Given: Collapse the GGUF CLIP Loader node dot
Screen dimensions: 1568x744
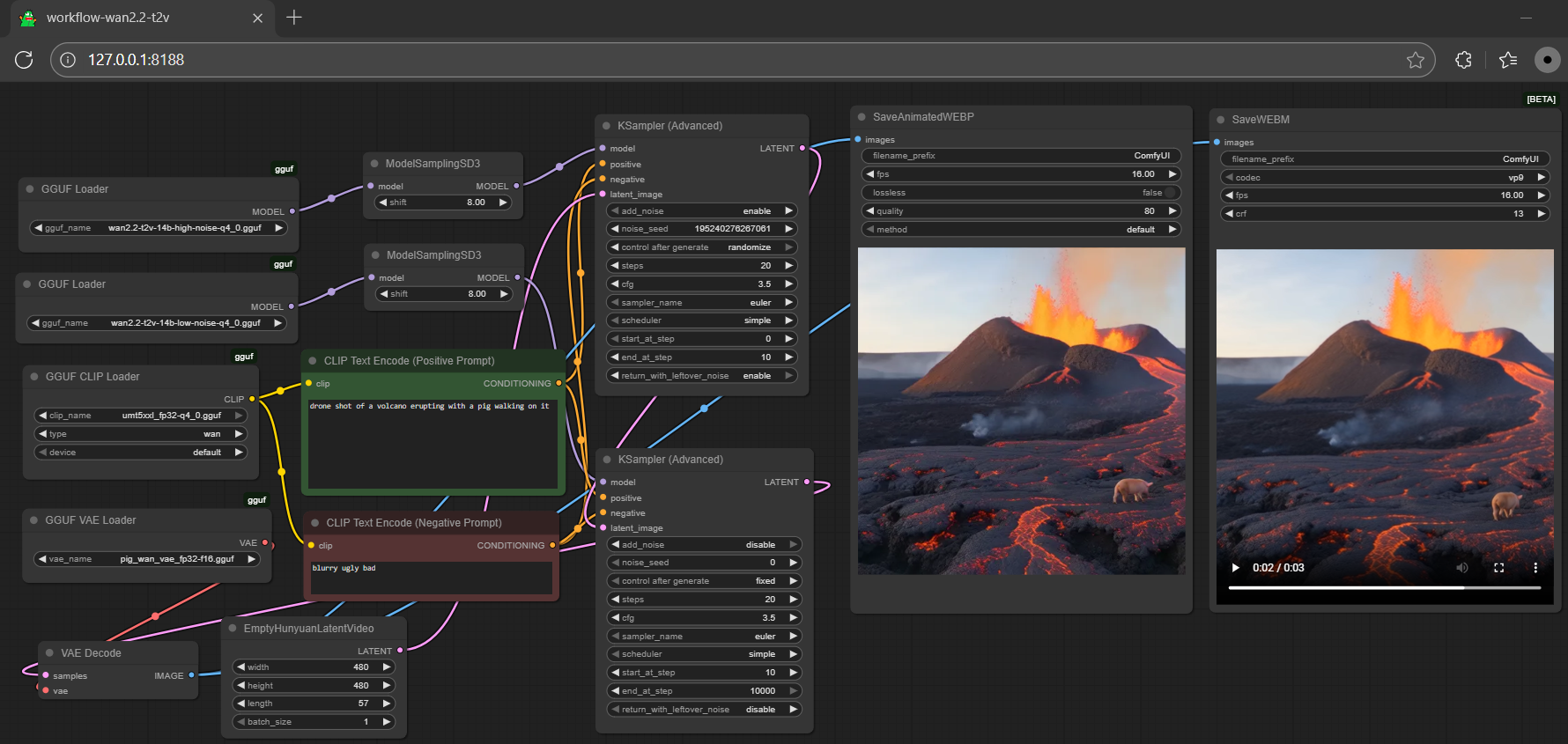Looking at the screenshot, I should [34, 377].
